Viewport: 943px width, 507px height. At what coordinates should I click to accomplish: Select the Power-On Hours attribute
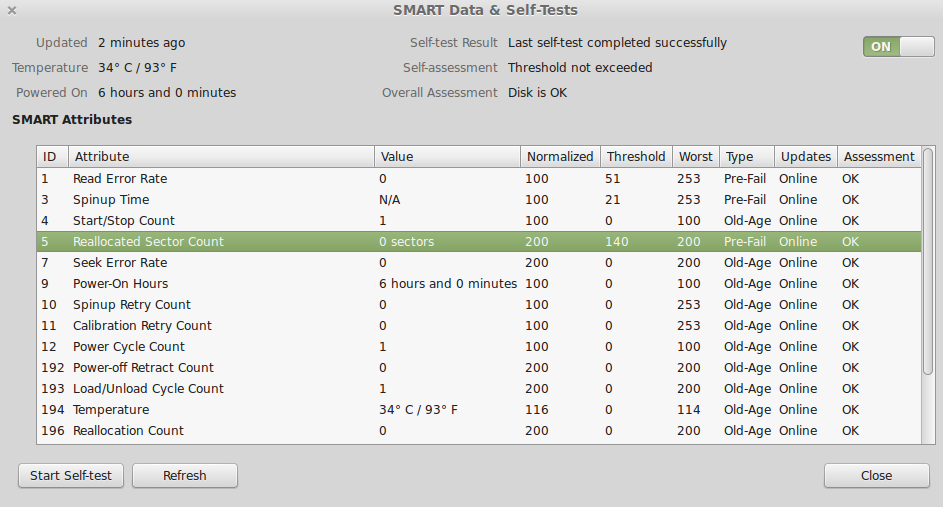479,284
